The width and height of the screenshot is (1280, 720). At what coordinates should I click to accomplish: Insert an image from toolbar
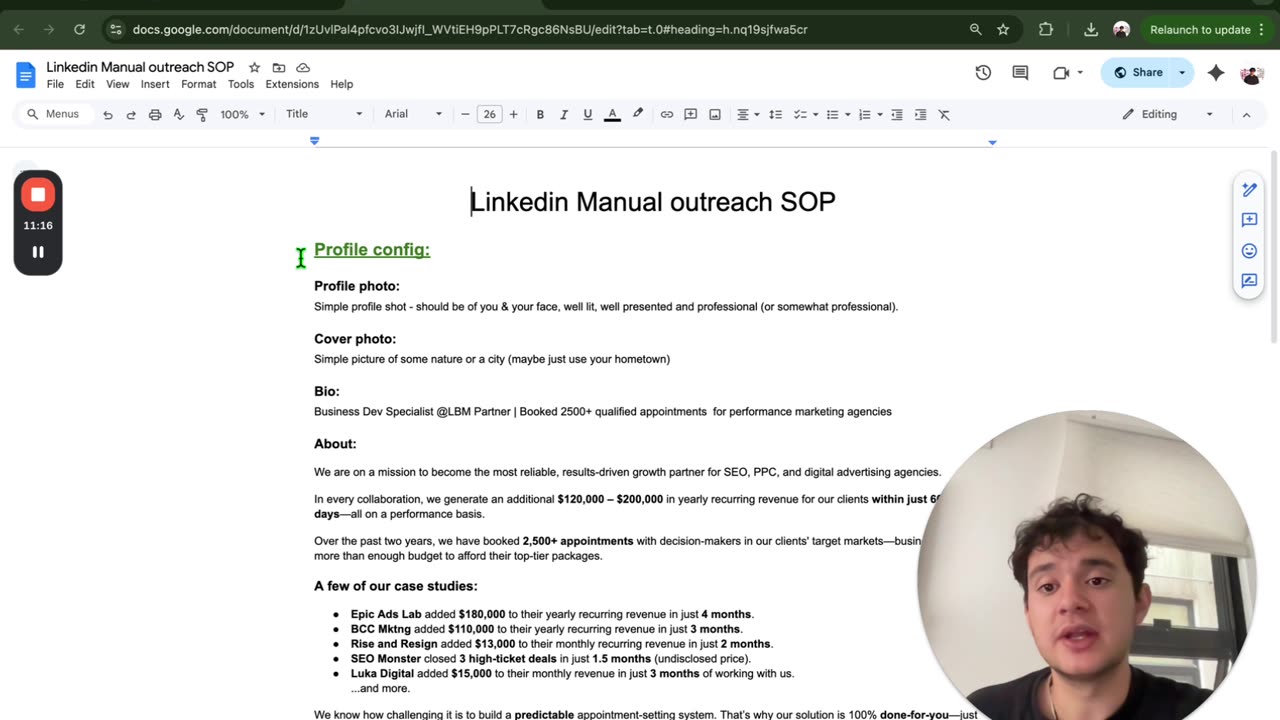pos(715,114)
